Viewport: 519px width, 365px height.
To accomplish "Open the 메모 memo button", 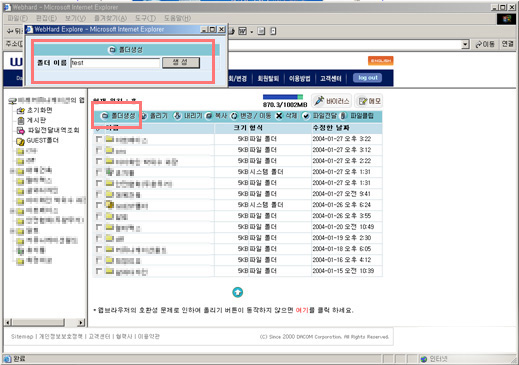I will [369, 101].
